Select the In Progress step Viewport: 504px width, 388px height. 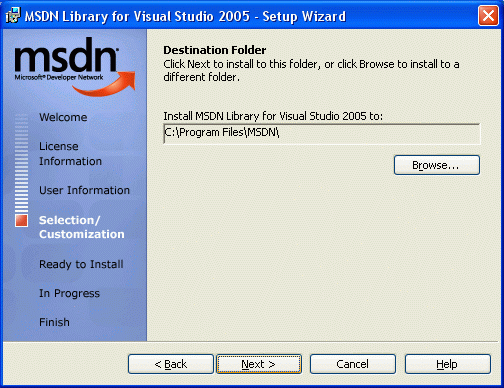pos(69,293)
